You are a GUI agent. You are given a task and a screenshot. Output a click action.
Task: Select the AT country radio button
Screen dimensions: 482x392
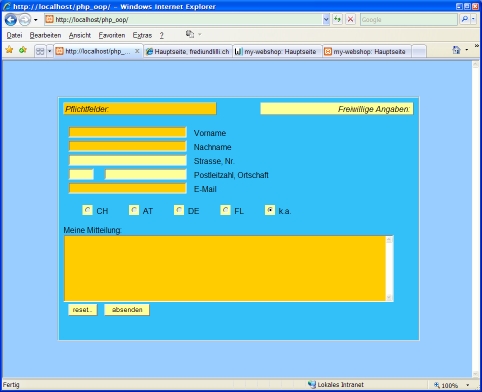[x=134, y=210]
